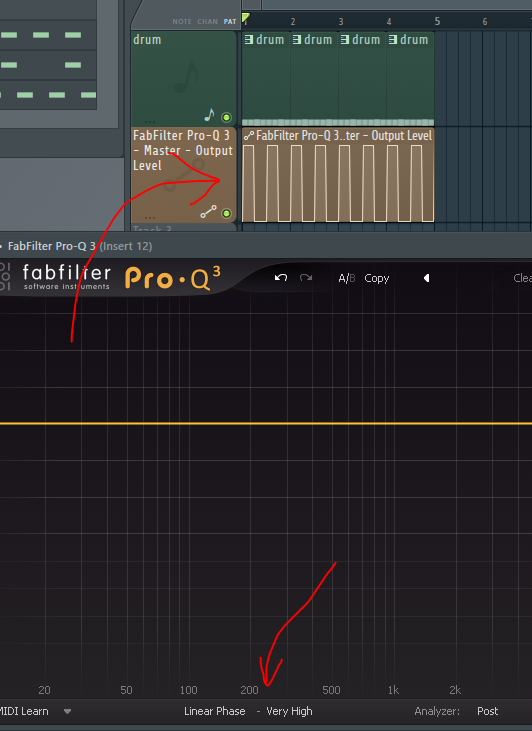Select the drum track header
Screen dimensions: 532x731
184,78
